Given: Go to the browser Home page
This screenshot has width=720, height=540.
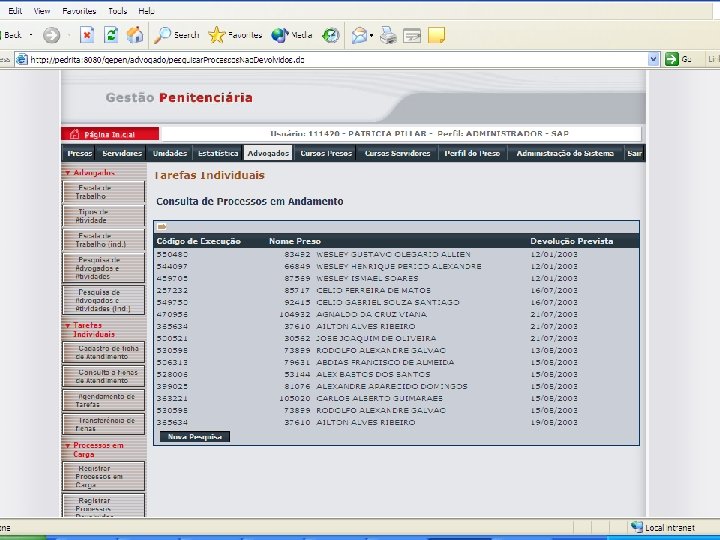Looking at the screenshot, I should point(135,35).
